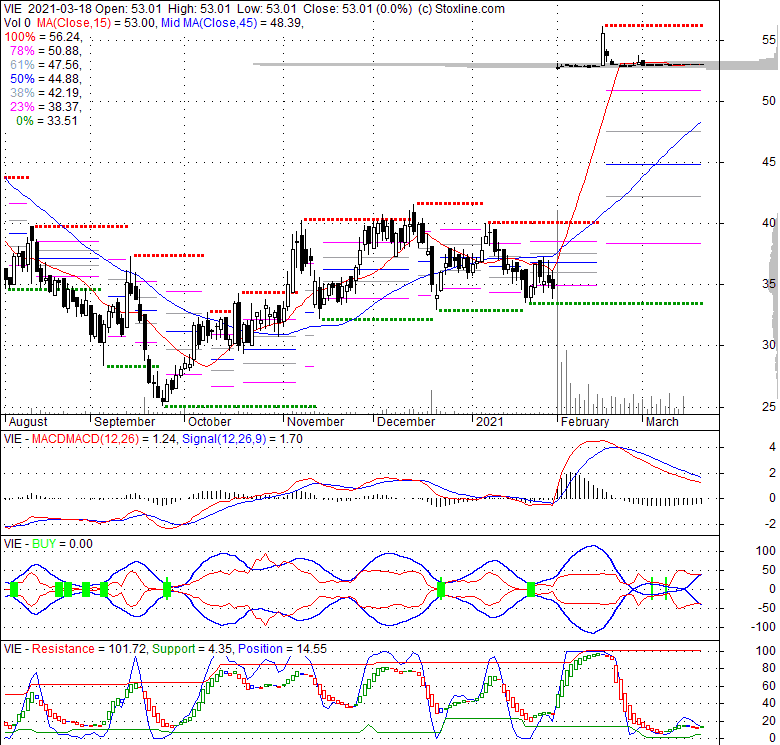Select the '50% = 44.88' level text
Viewport: 780px width, 745px height.
click(x=45, y=79)
